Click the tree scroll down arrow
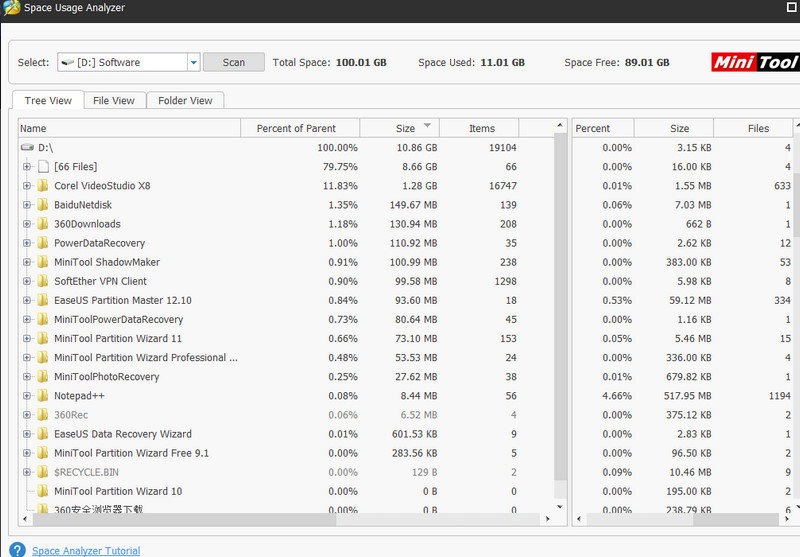 coord(560,507)
